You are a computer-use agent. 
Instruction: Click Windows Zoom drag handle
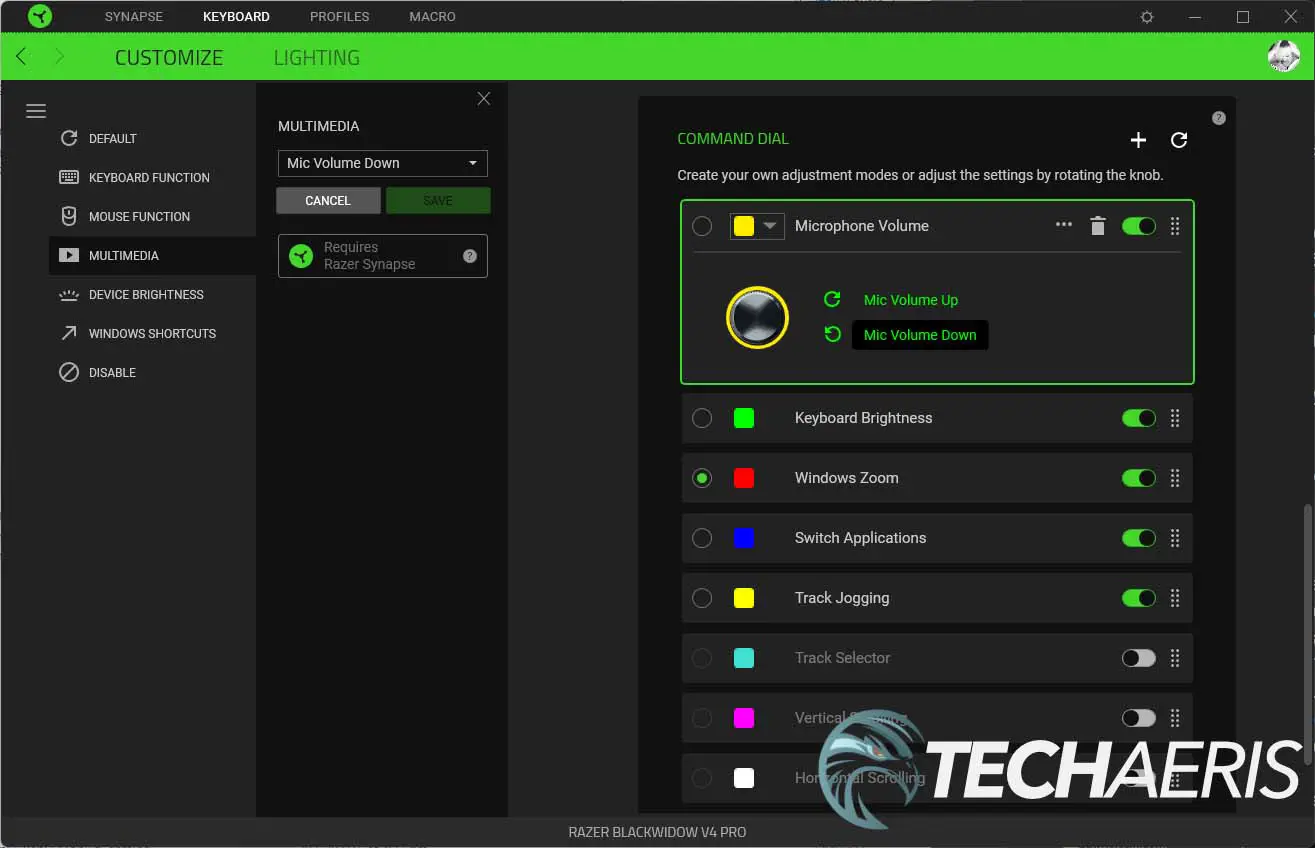tap(1175, 478)
